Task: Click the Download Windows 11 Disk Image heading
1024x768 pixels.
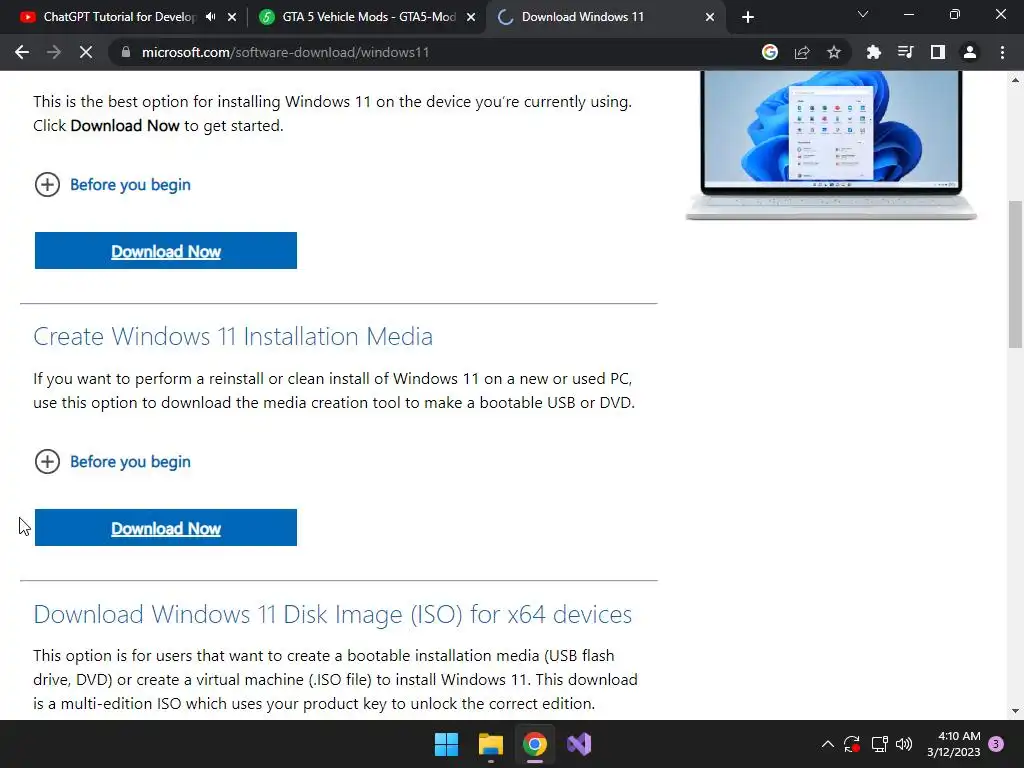Action: pyautogui.click(x=332, y=615)
